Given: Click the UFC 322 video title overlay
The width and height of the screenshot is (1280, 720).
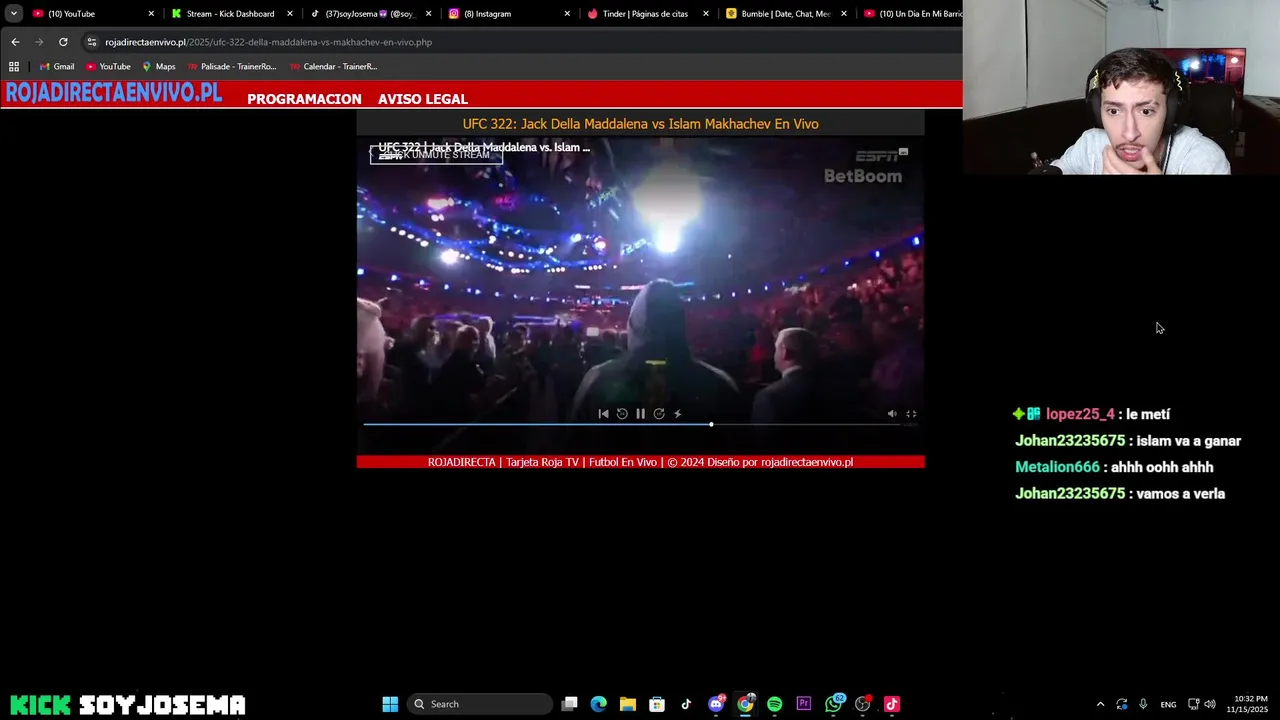Looking at the screenshot, I should point(484,147).
